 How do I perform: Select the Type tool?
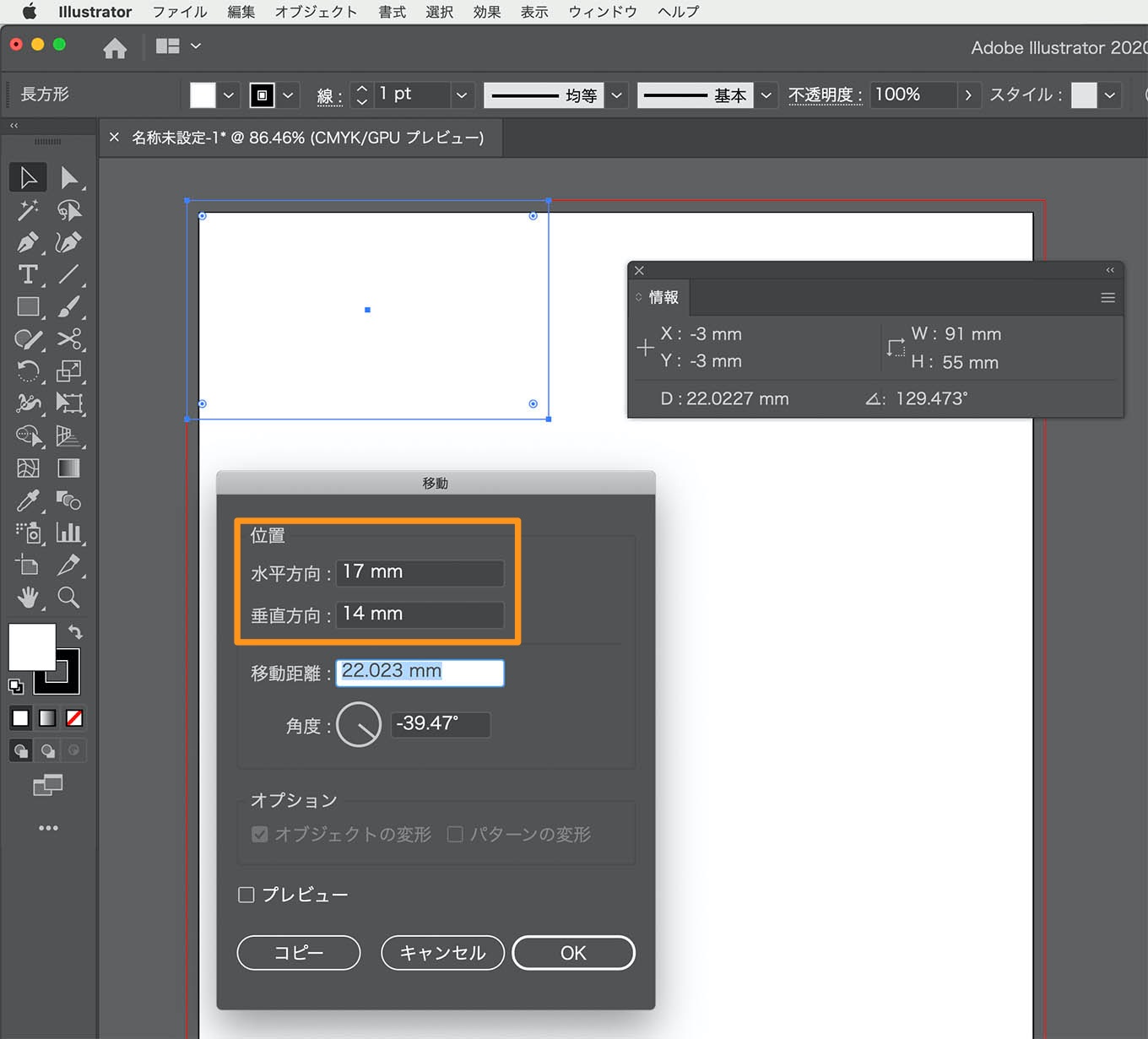click(28, 274)
